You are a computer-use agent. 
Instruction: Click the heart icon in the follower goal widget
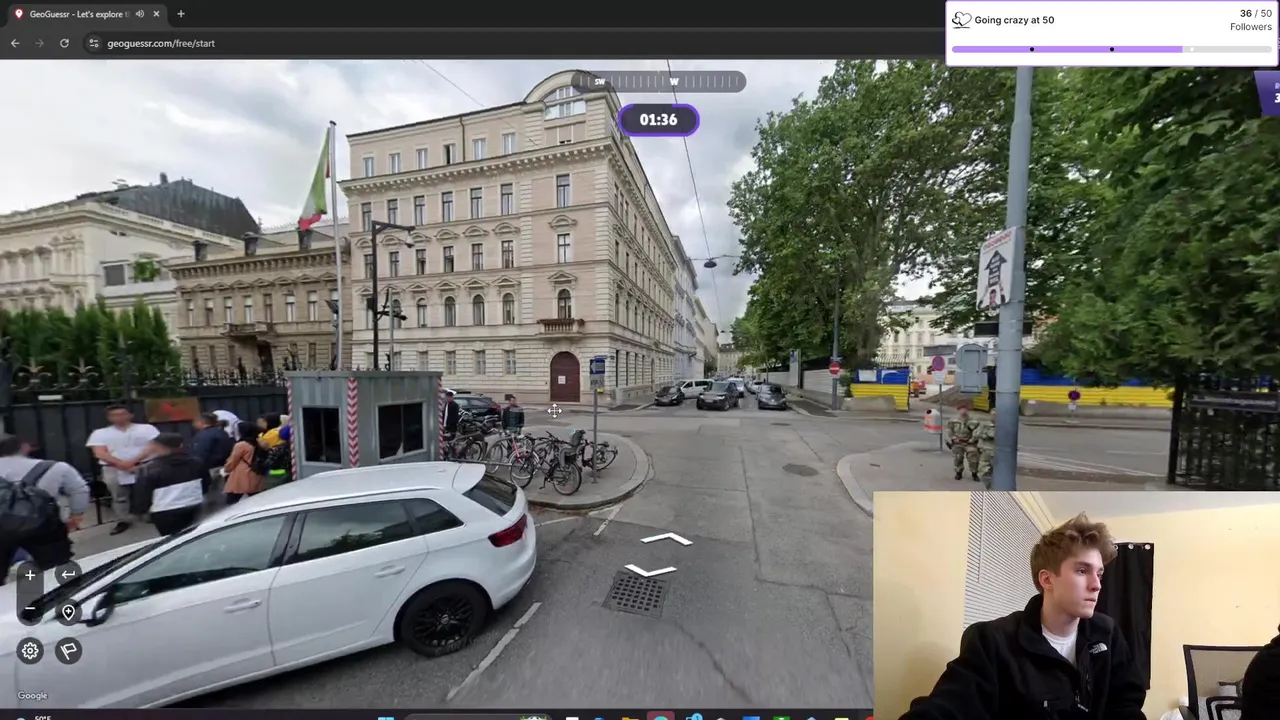pos(961,20)
